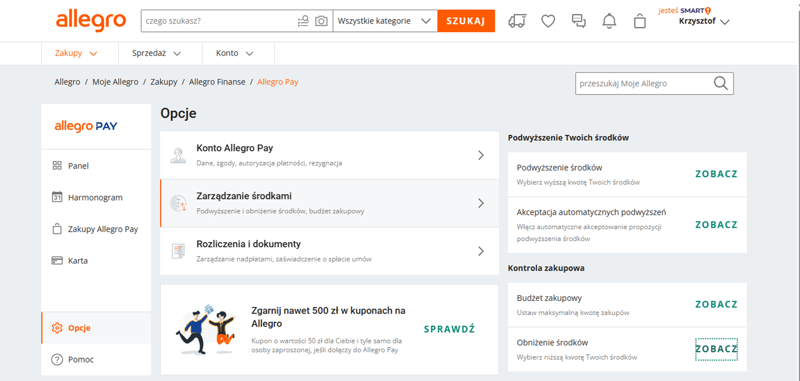Viewport: 800px width, 381px height.
Task: Open Harmonogram in the sidebar
Action: (x=96, y=197)
